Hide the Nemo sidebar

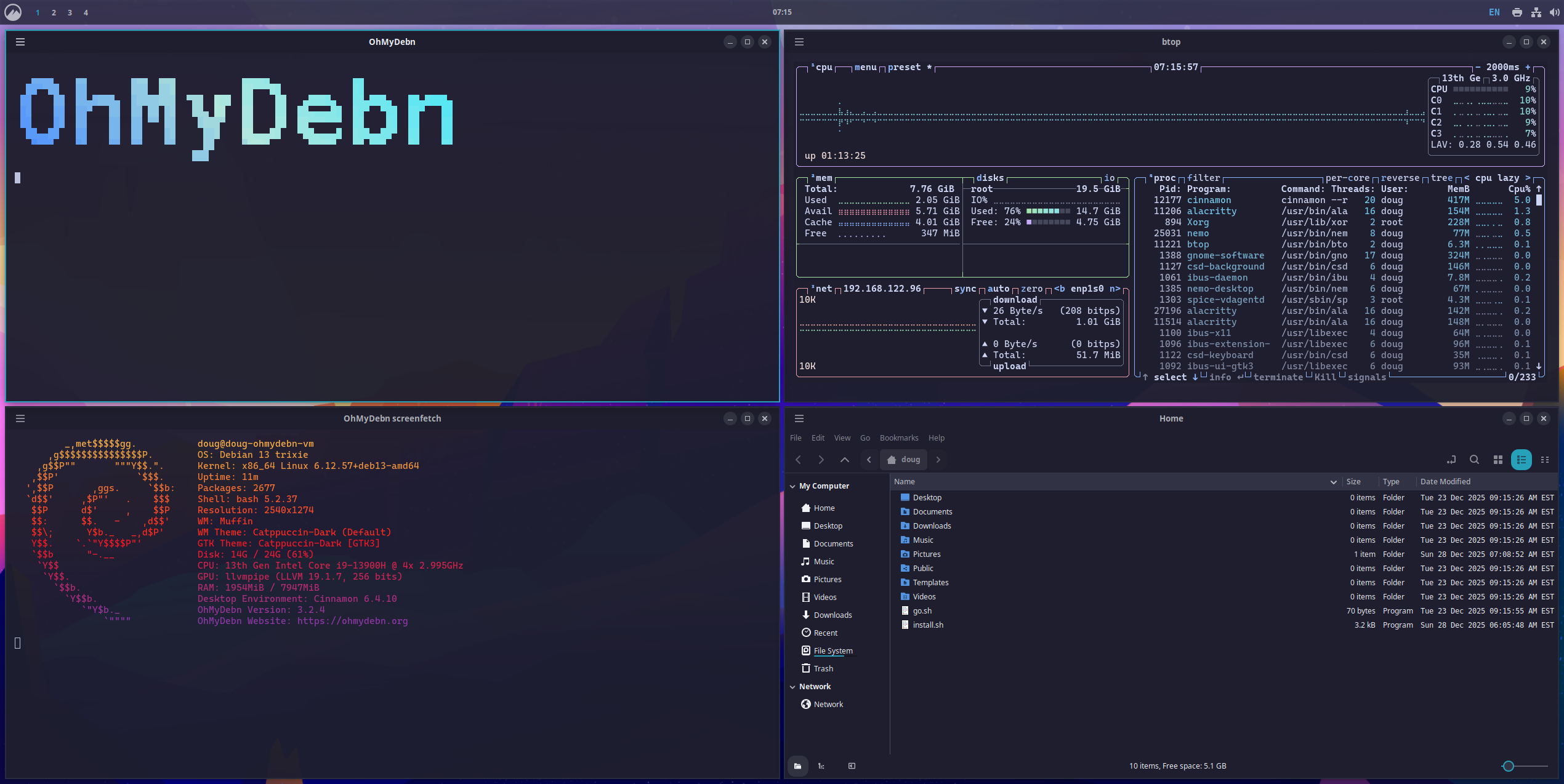[852, 766]
